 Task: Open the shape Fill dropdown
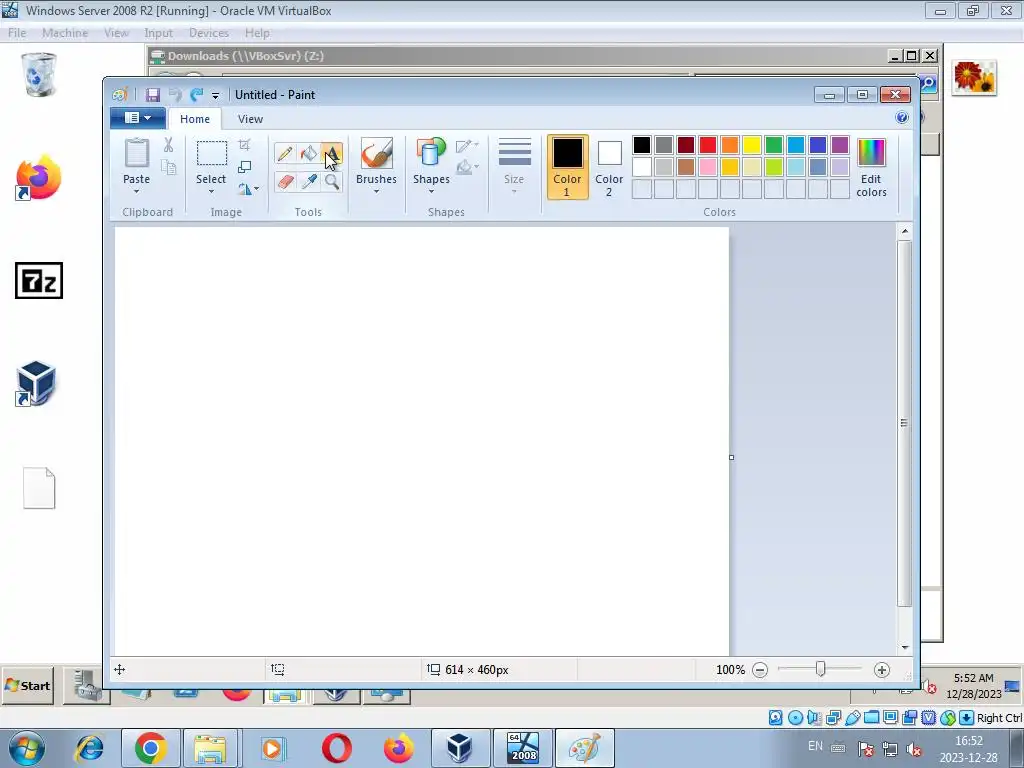tap(468, 168)
